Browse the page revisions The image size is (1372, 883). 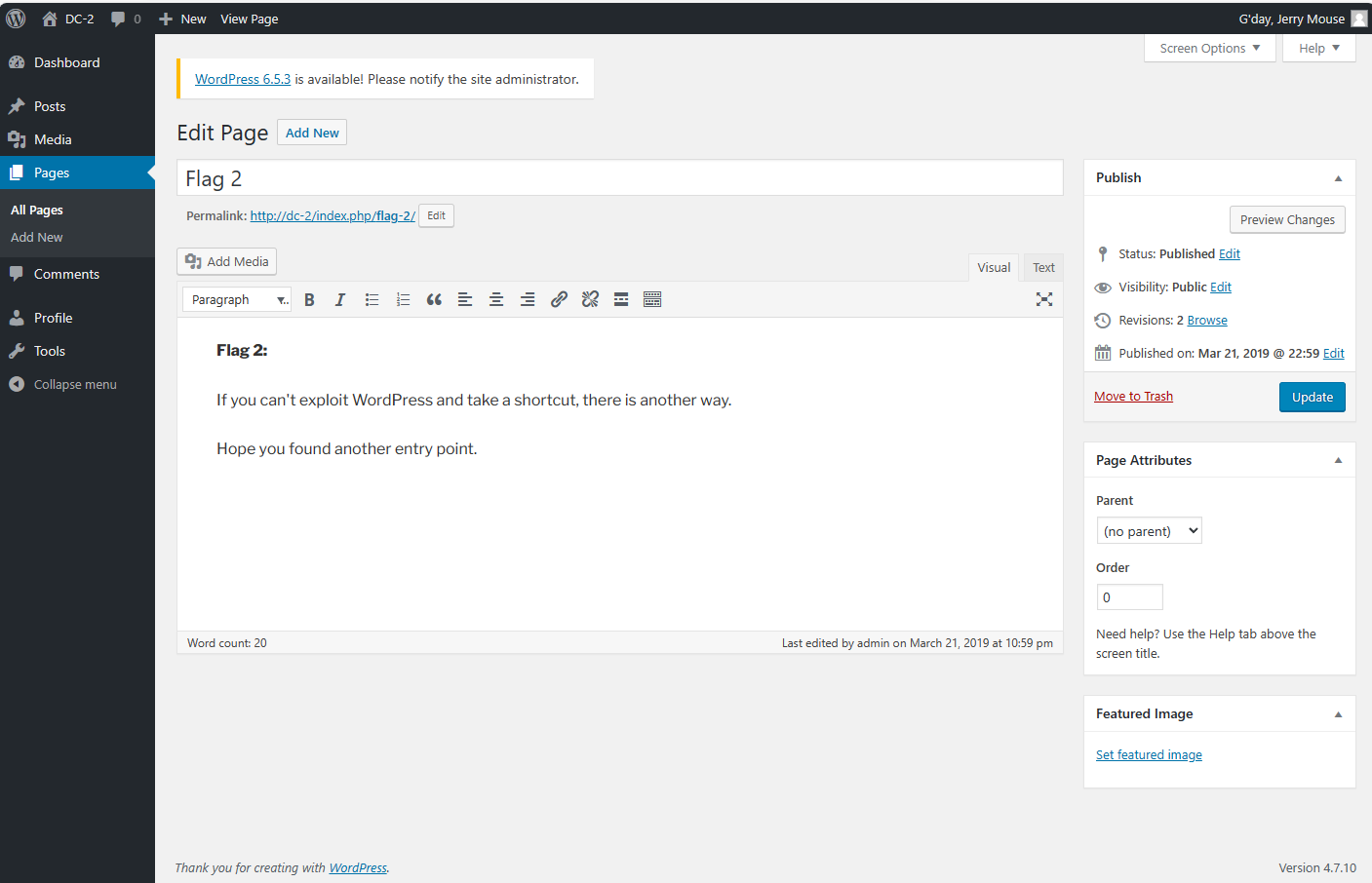[1207, 320]
